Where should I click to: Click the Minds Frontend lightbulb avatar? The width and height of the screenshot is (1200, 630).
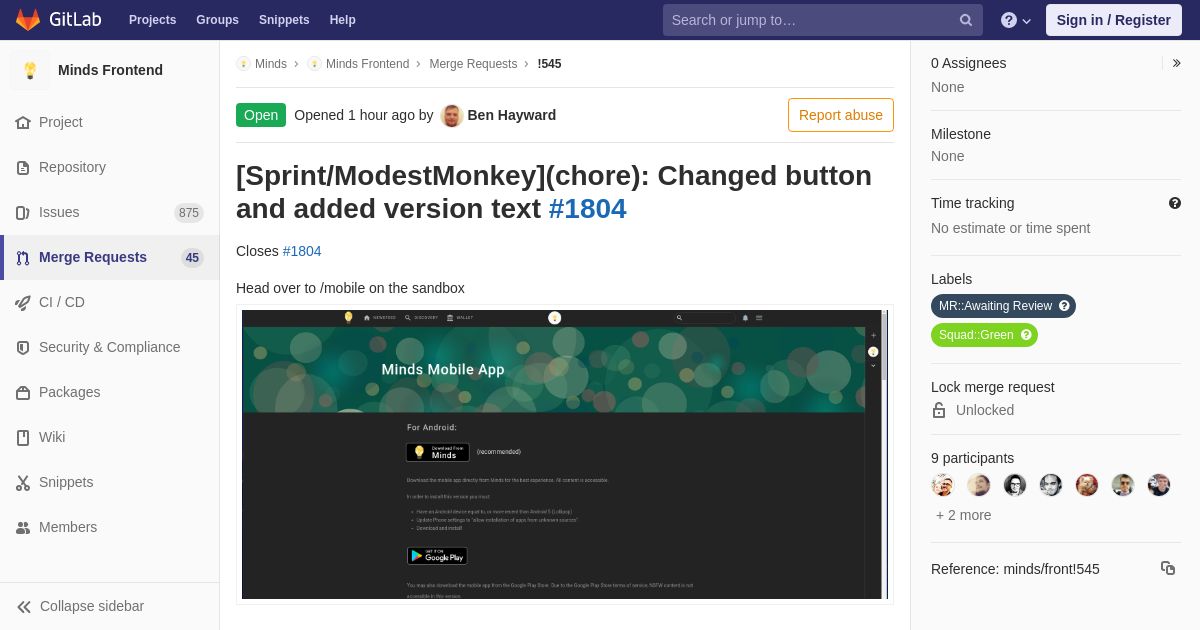click(30, 70)
